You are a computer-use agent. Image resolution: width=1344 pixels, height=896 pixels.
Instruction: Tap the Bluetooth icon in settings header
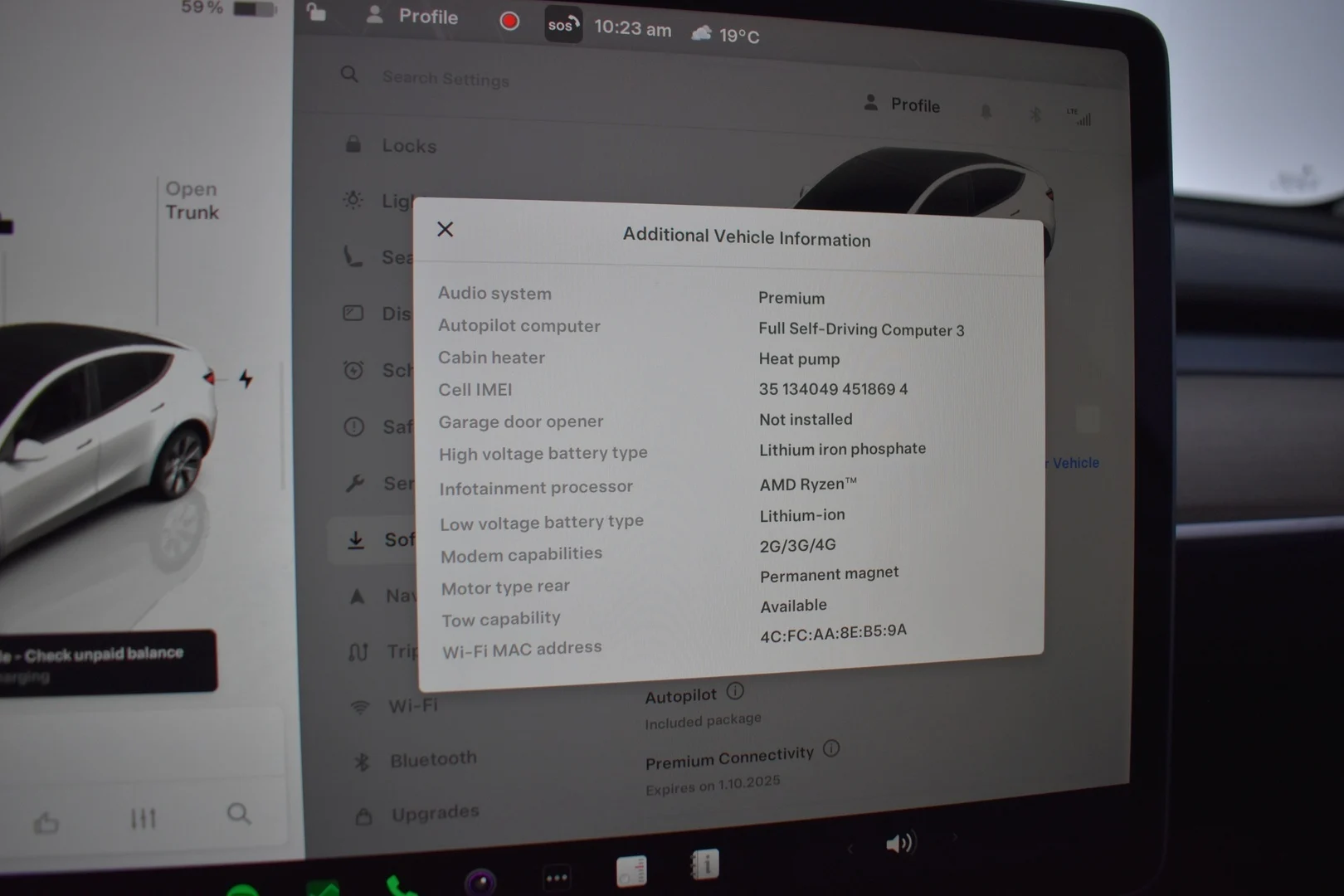click(x=1035, y=114)
